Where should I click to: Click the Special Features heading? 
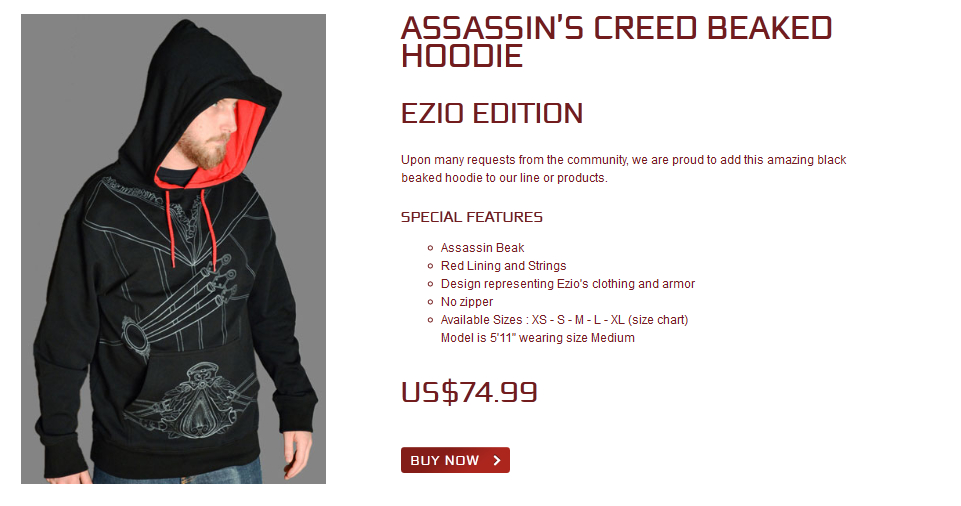click(x=471, y=217)
